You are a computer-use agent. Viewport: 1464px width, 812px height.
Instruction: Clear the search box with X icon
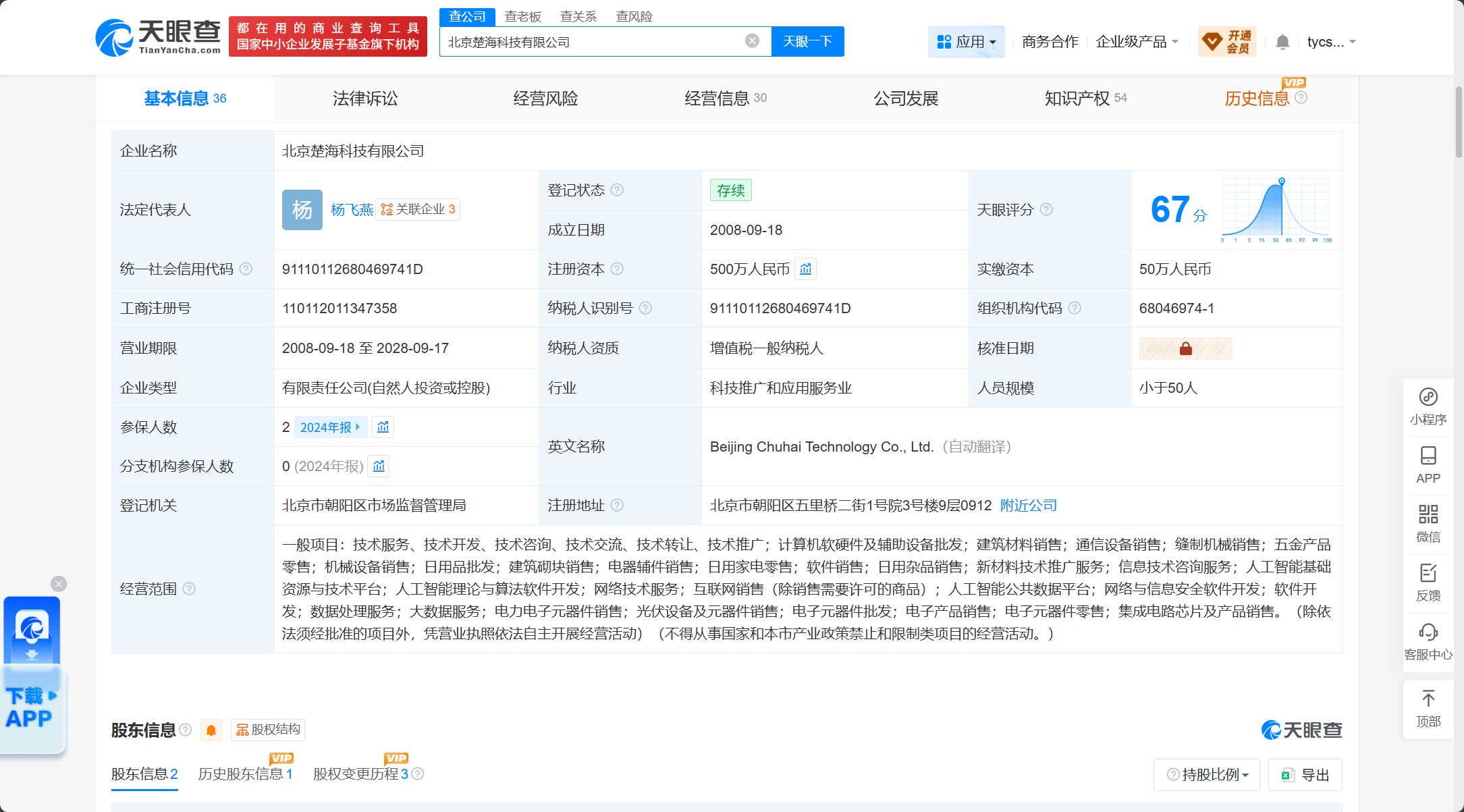[x=752, y=41]
